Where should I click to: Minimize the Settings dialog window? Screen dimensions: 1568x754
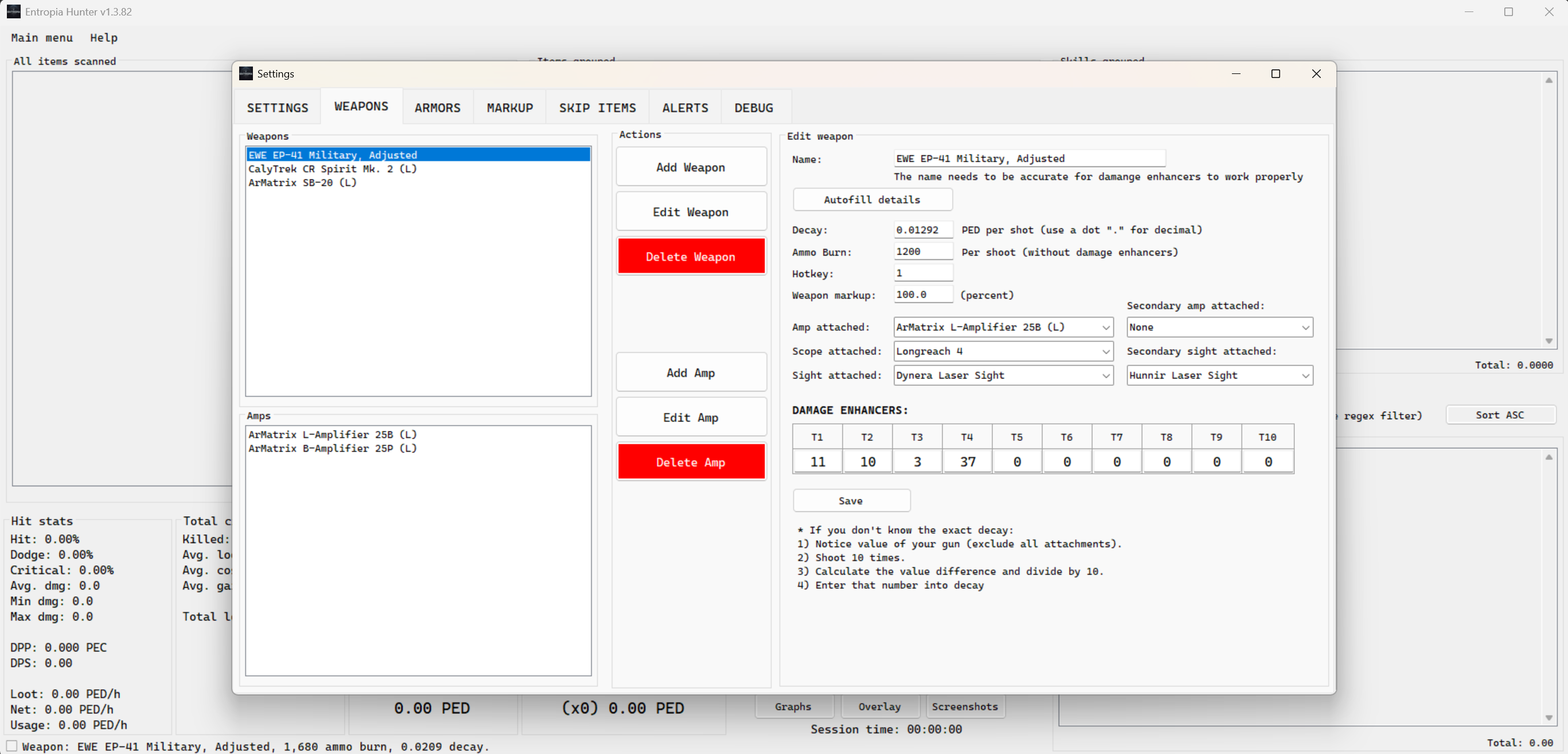tap(1236, 73)
